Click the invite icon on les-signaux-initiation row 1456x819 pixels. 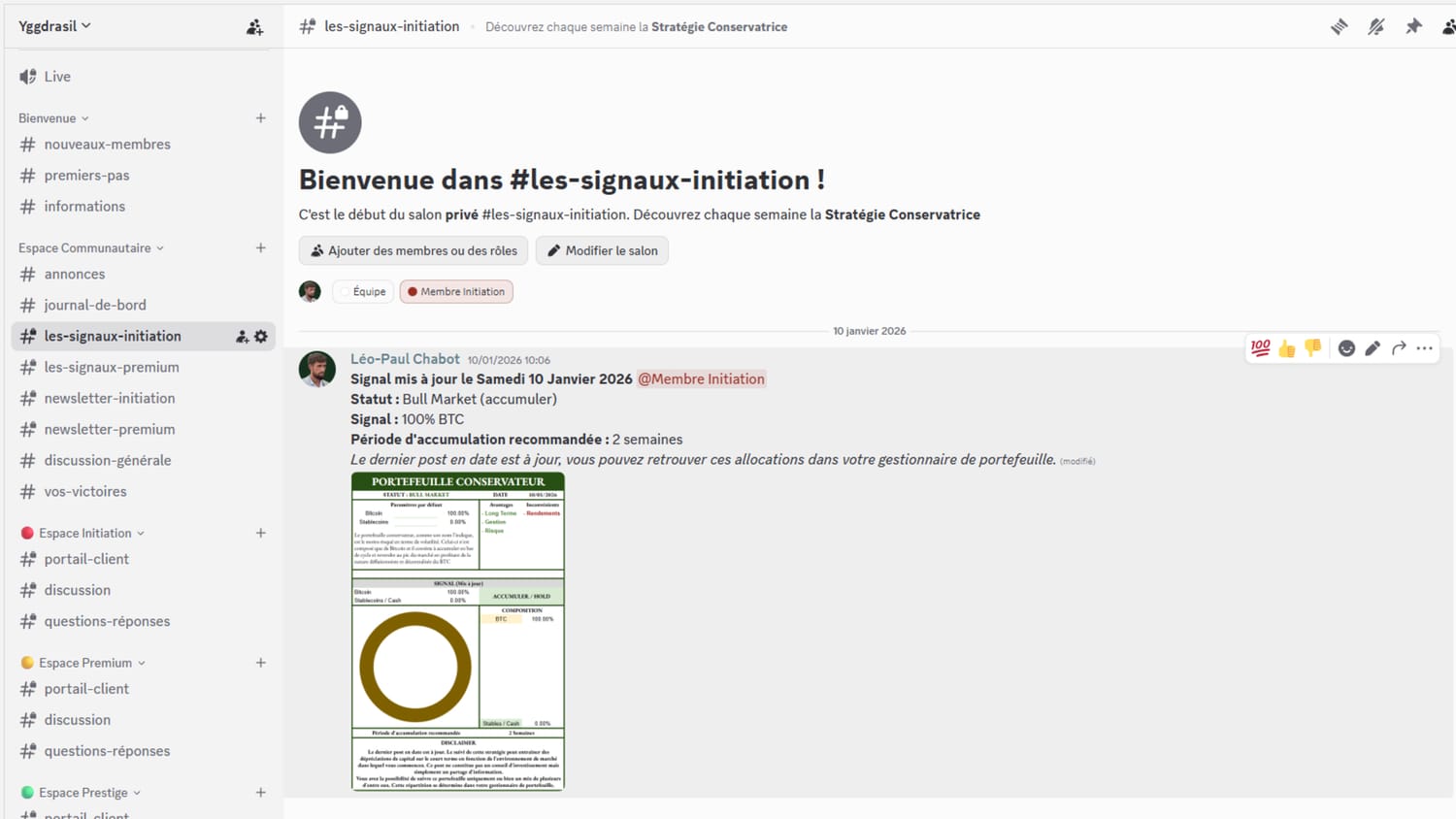(x=242, y=337)
